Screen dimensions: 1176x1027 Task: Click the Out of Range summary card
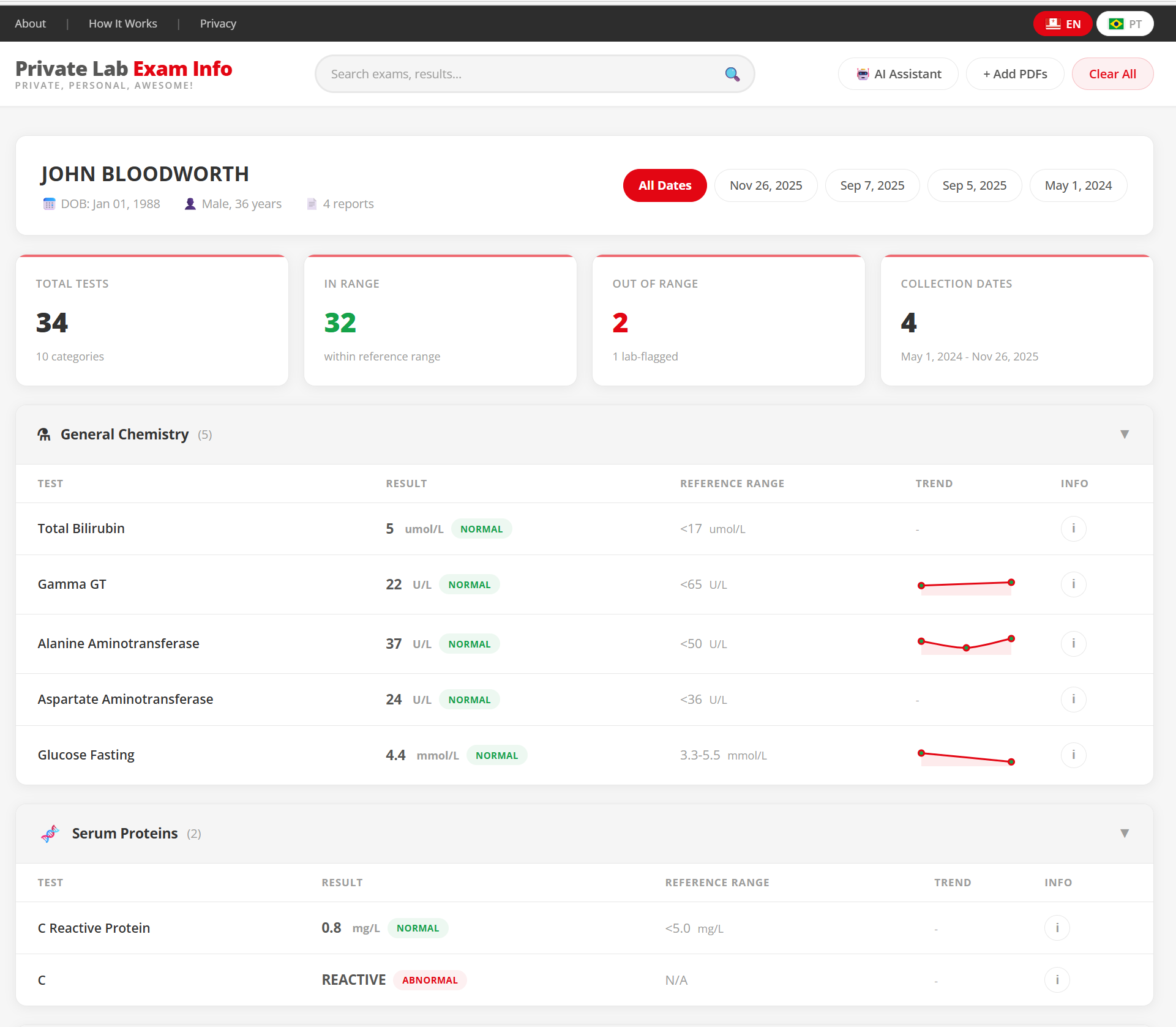[x=728, y=320]
